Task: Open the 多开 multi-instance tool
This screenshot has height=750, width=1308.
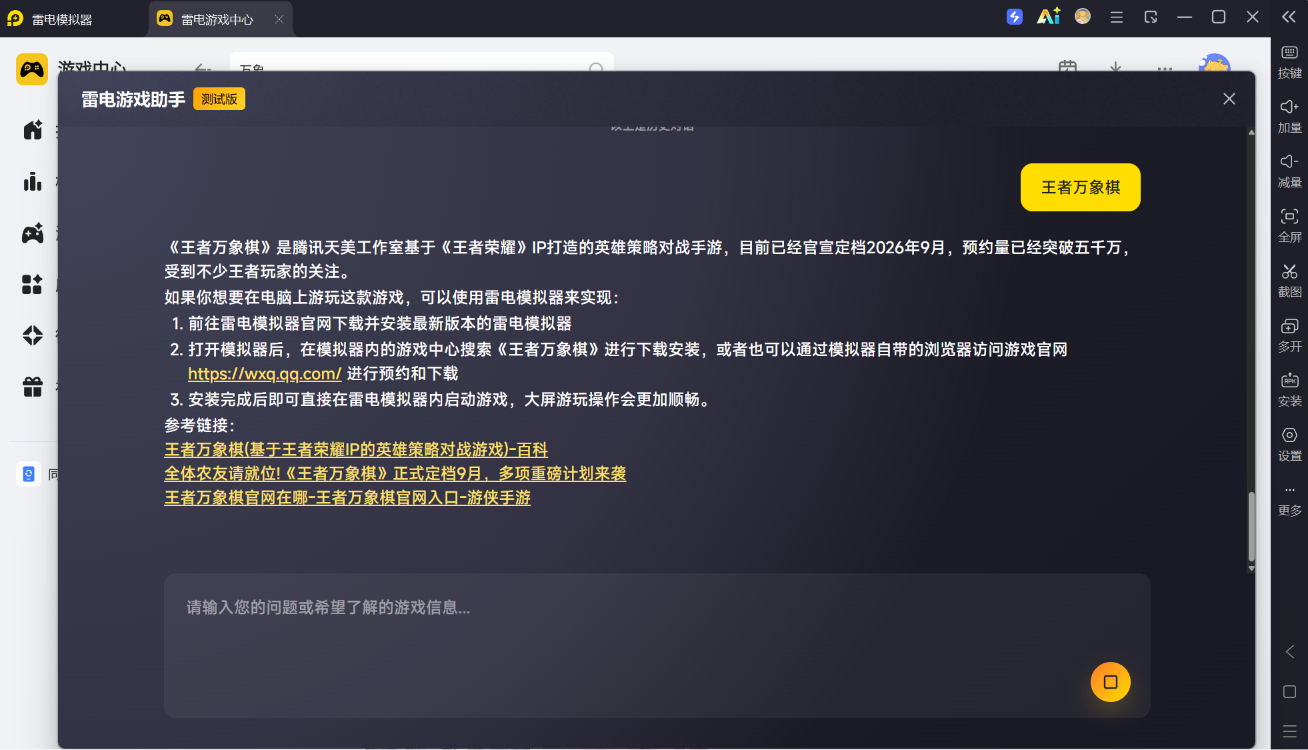Action: click(x=1290, y=335)
